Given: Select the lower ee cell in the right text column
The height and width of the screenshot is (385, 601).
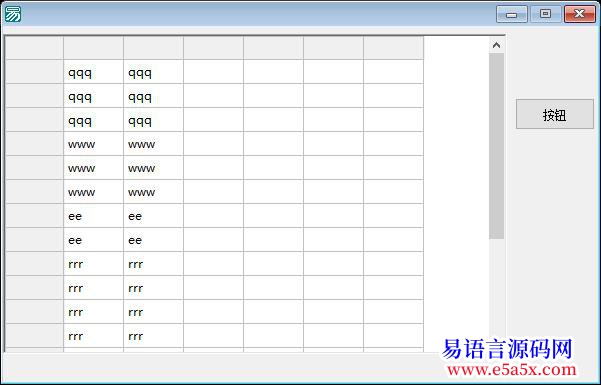Looking at the screenshot, I should point(153,240).
